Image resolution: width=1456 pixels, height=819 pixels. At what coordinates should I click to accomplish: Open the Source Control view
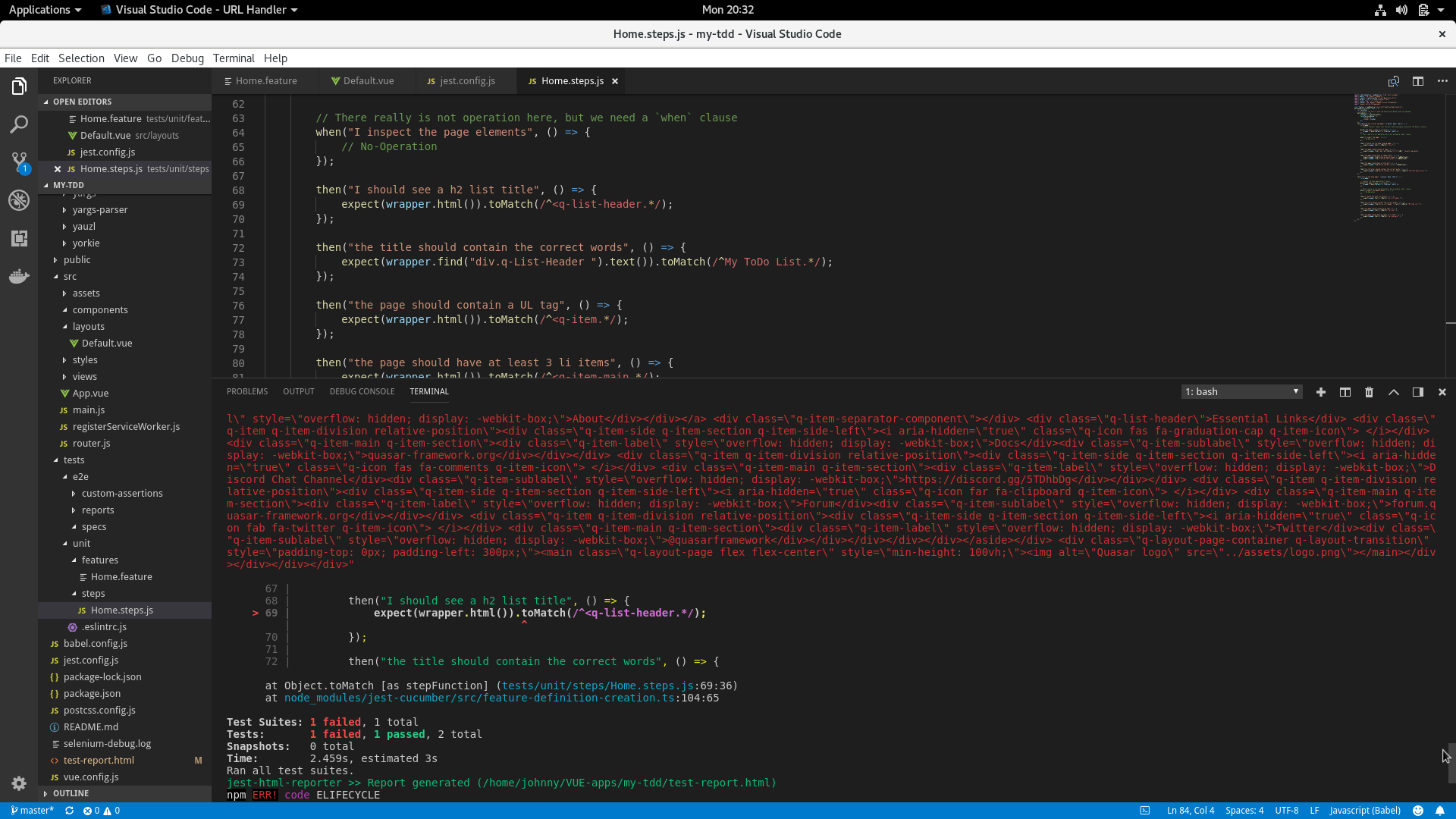(19, 162)
